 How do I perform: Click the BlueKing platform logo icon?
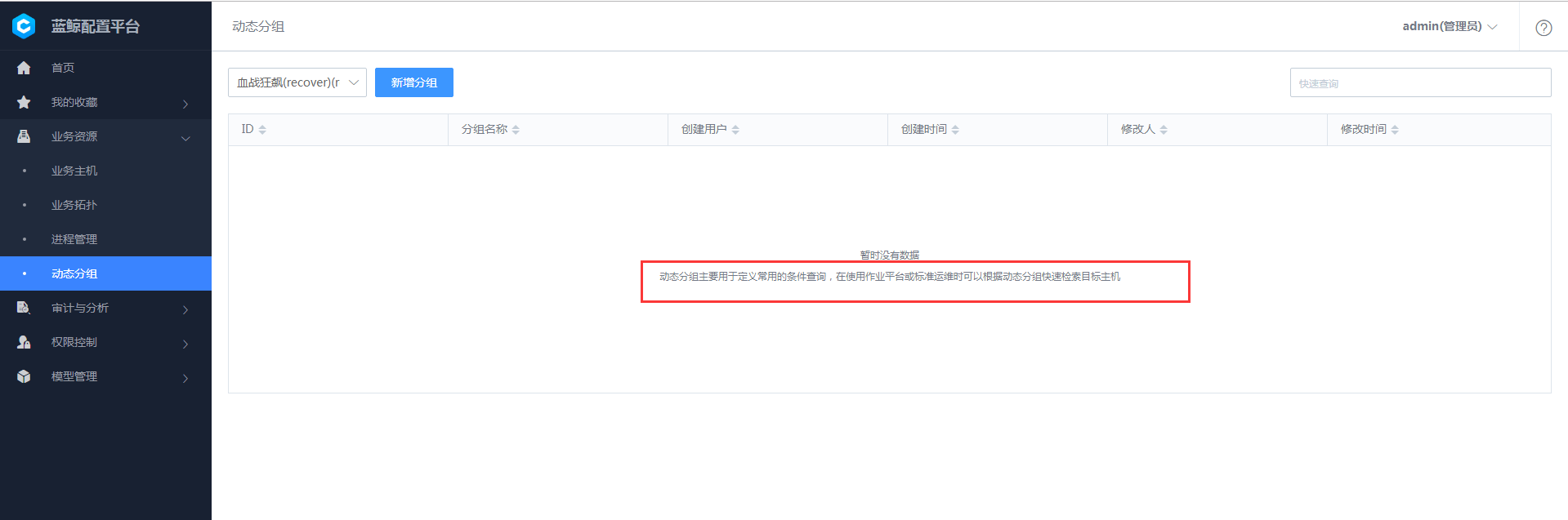coord(24,26)
